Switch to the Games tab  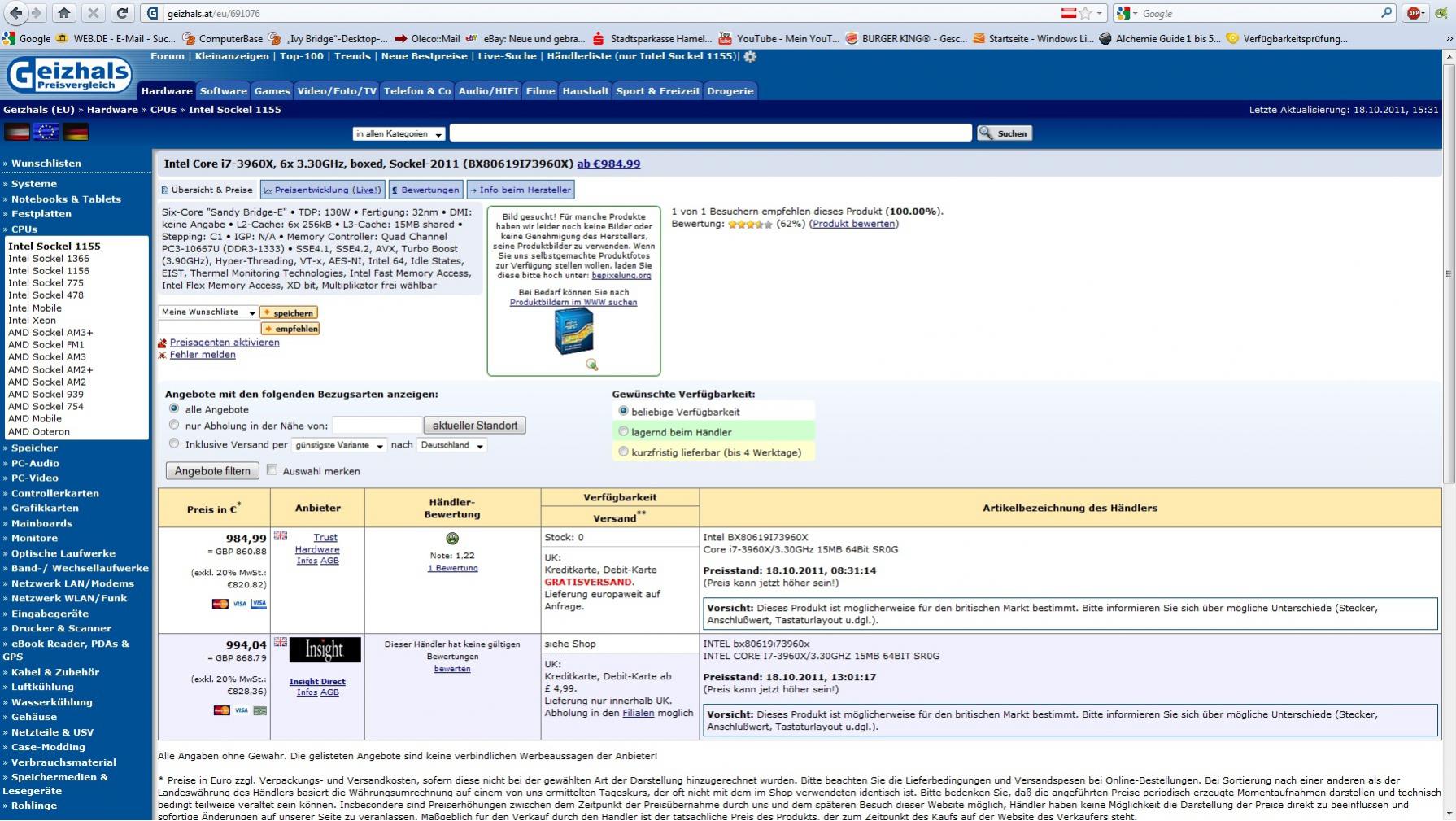[272, 91]
